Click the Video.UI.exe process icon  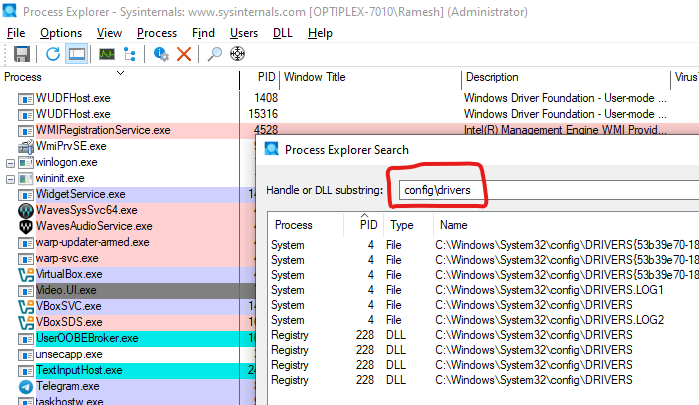click(x=26, y=291)
